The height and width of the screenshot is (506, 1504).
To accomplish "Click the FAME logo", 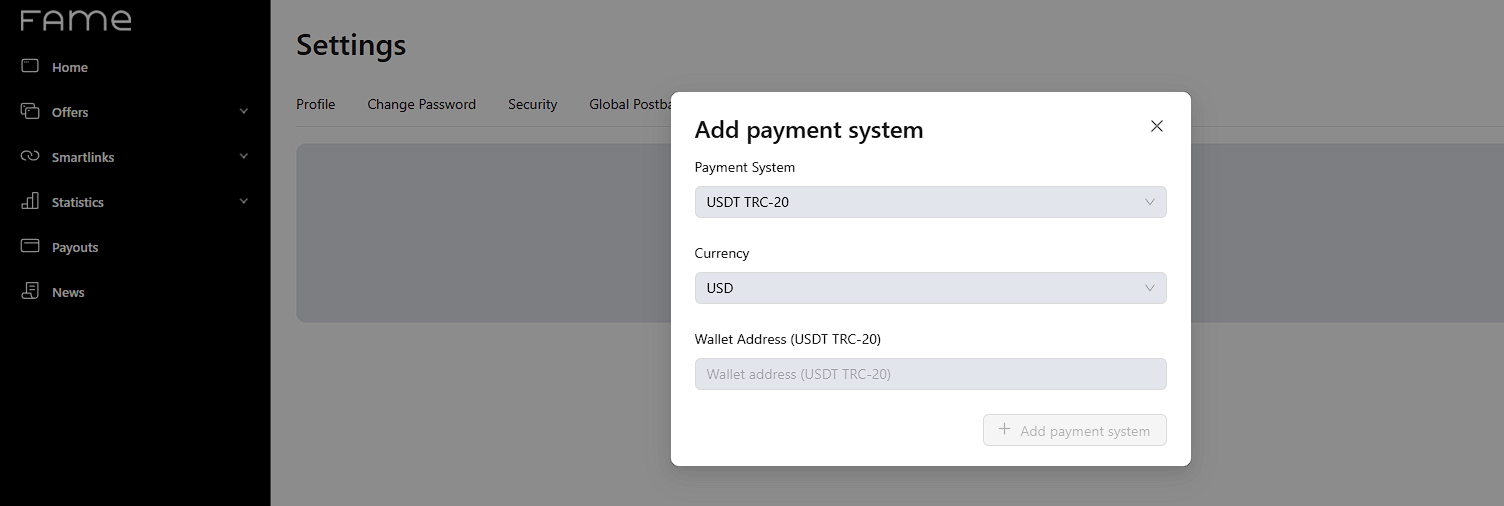I will click(x=76, y=20).
